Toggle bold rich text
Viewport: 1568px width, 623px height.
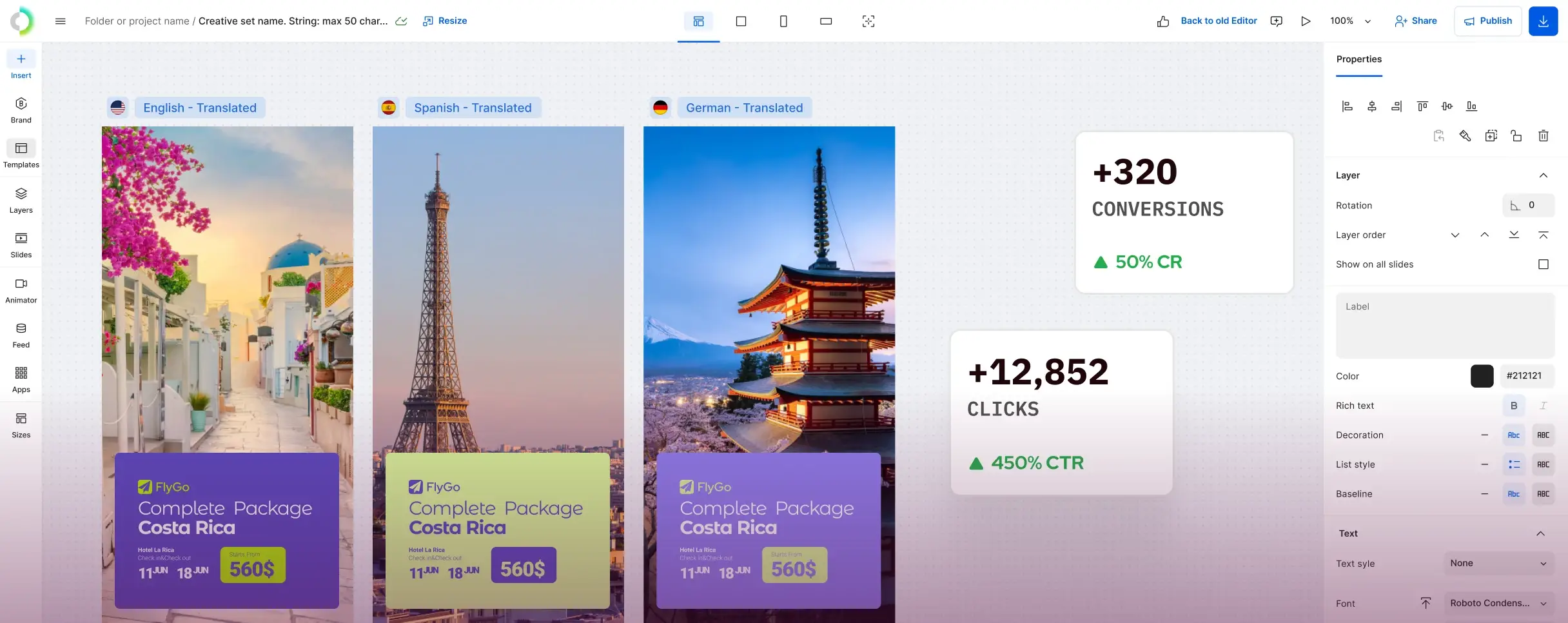1514,406
